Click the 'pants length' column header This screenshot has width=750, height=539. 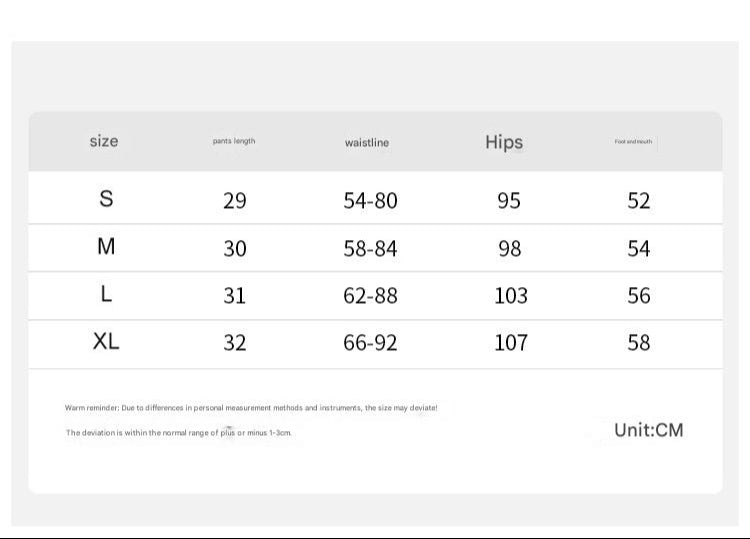click(234, 141)
